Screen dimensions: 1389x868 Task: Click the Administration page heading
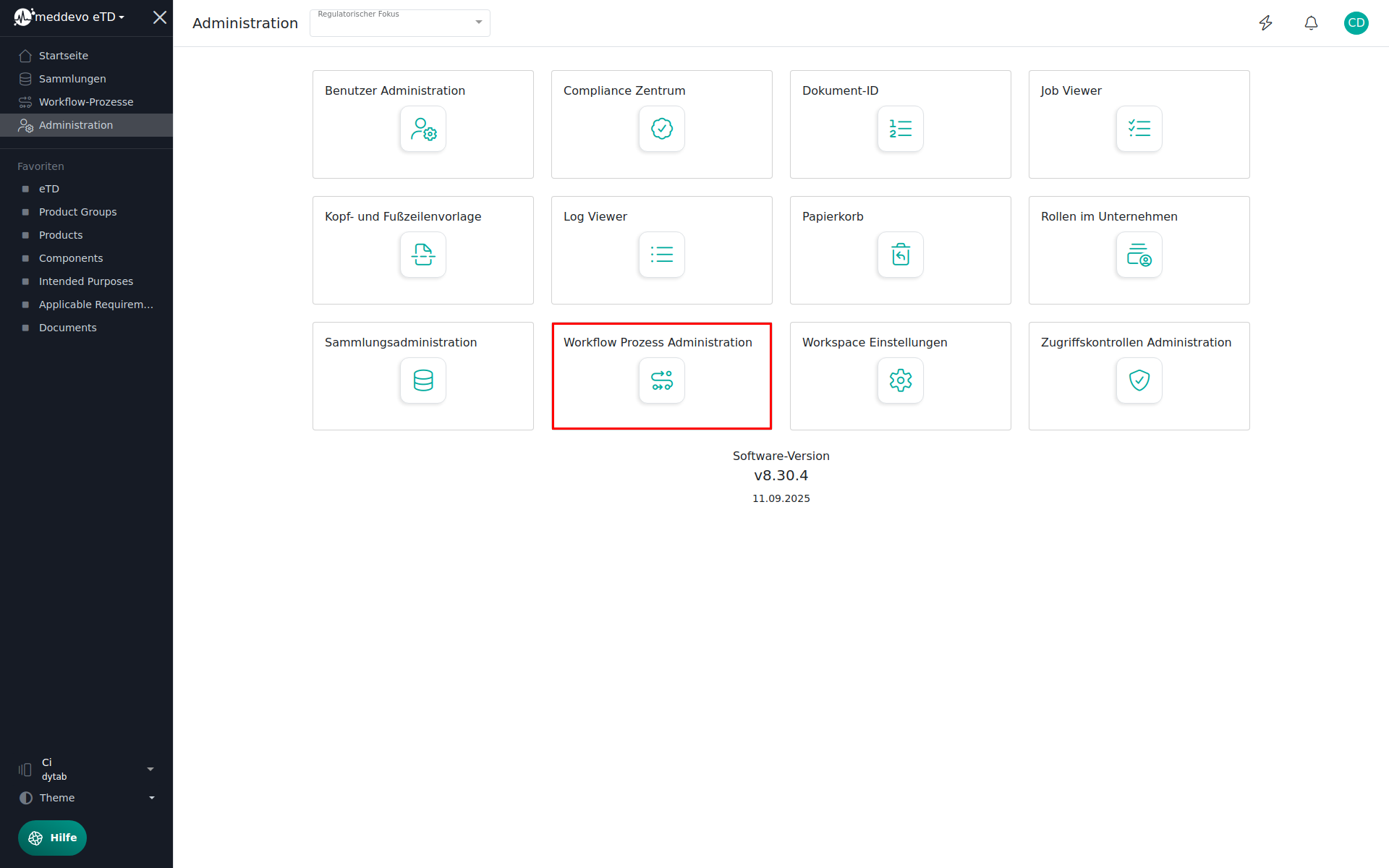[245, 23]
